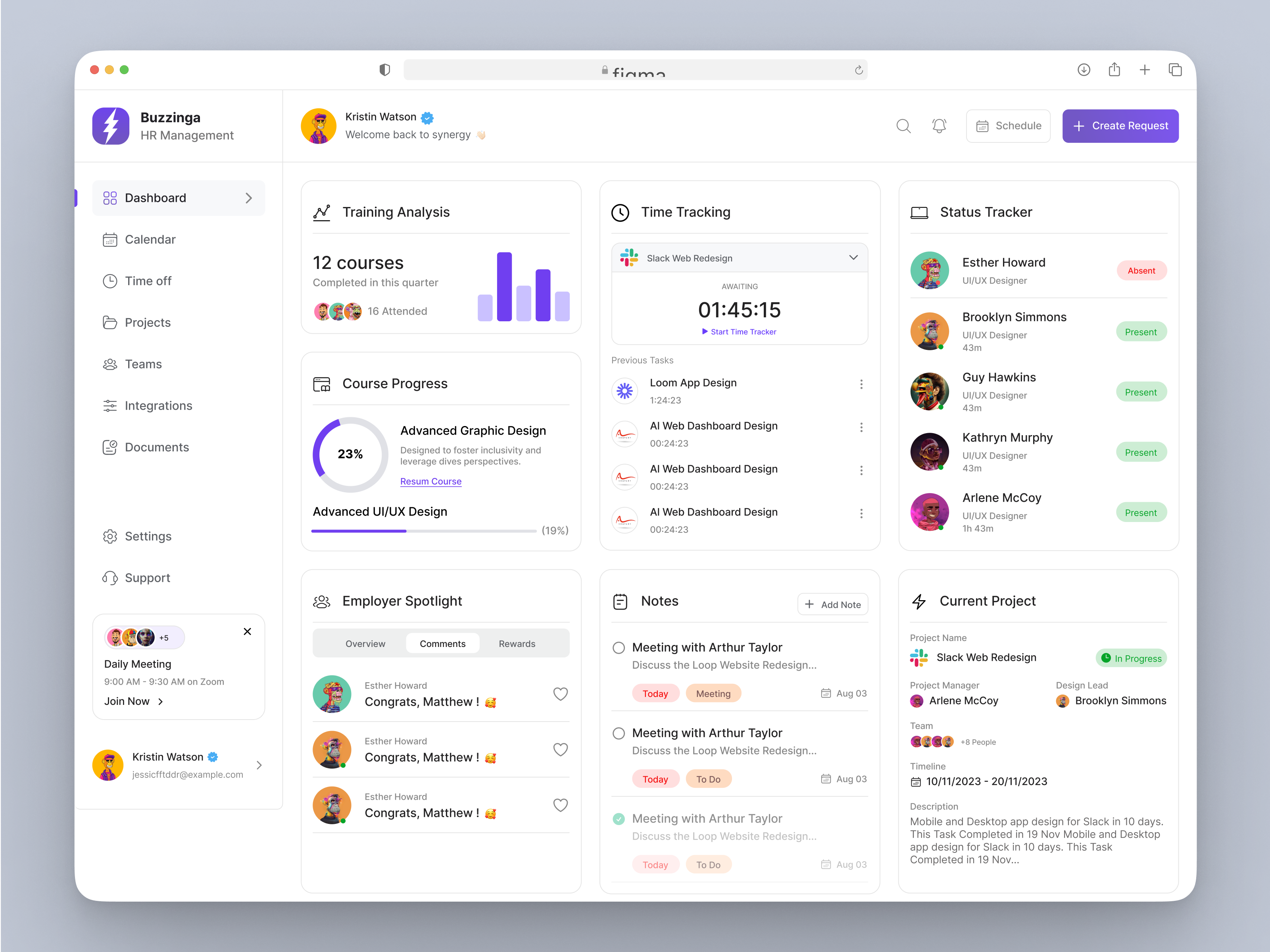Image resolution: width=1270 pixels, height=952 pixels.
Task: Open the three-dot menu on Loom App Design
Action: click(x=861, y=384)
